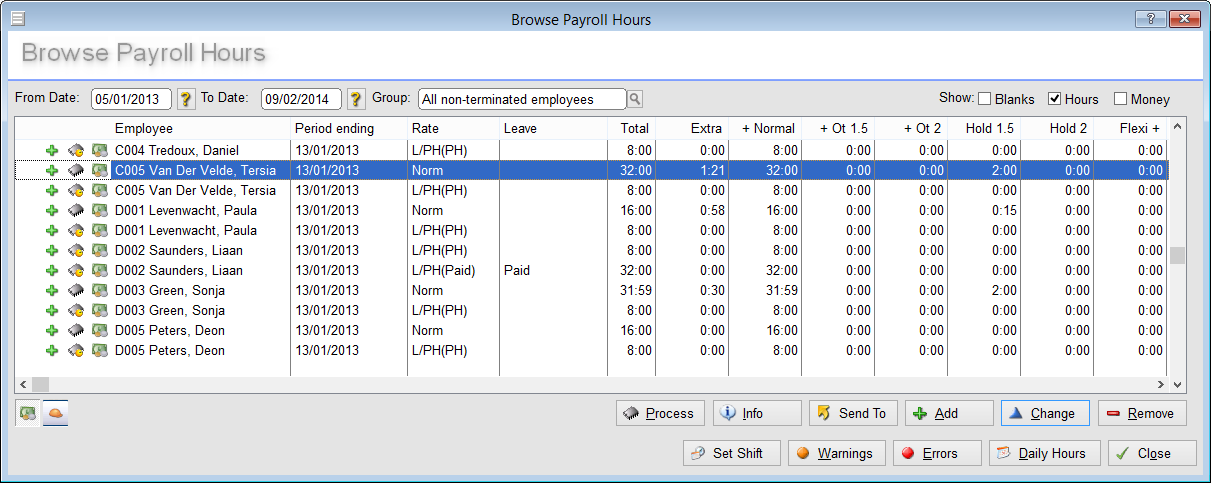Open From Date calendar helper icon

[x=186, y=99]
